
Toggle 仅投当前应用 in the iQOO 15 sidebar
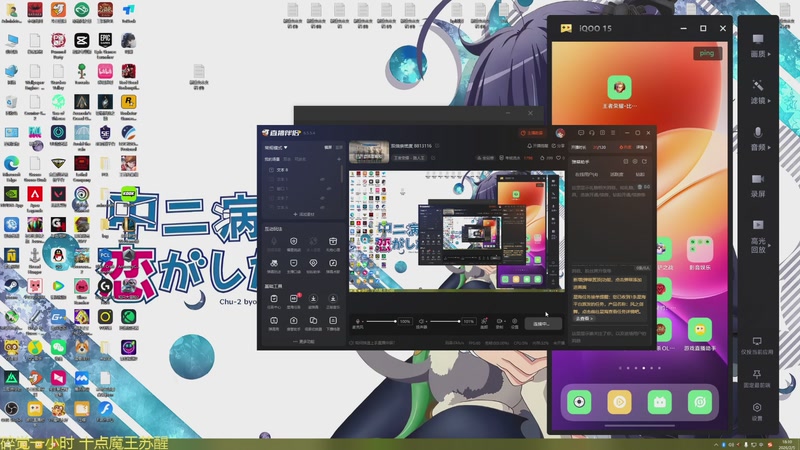point(757,345)
